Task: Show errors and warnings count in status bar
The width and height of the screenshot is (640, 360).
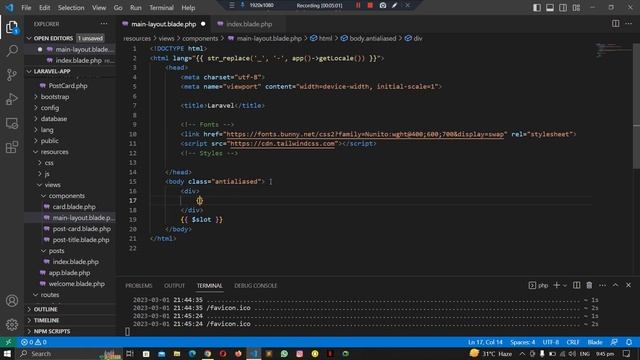Action: [x=34, y=342]
